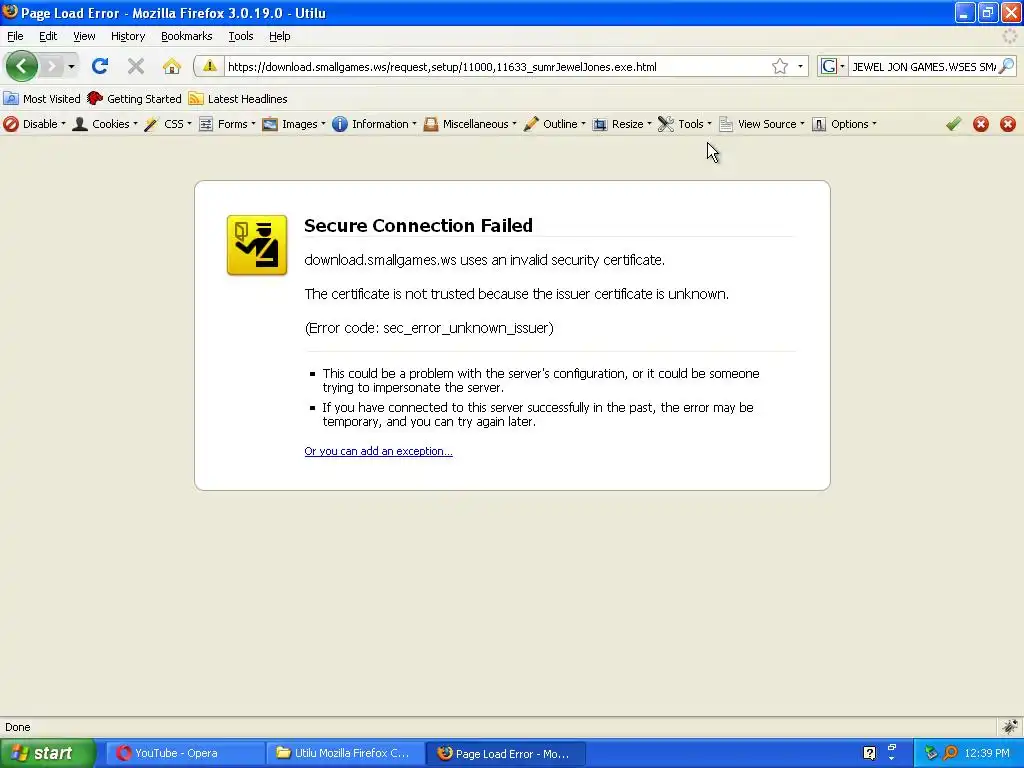Open the Getting Started bookmark
The height and width of the screenshot is (768, 1024).
(135, 99)
